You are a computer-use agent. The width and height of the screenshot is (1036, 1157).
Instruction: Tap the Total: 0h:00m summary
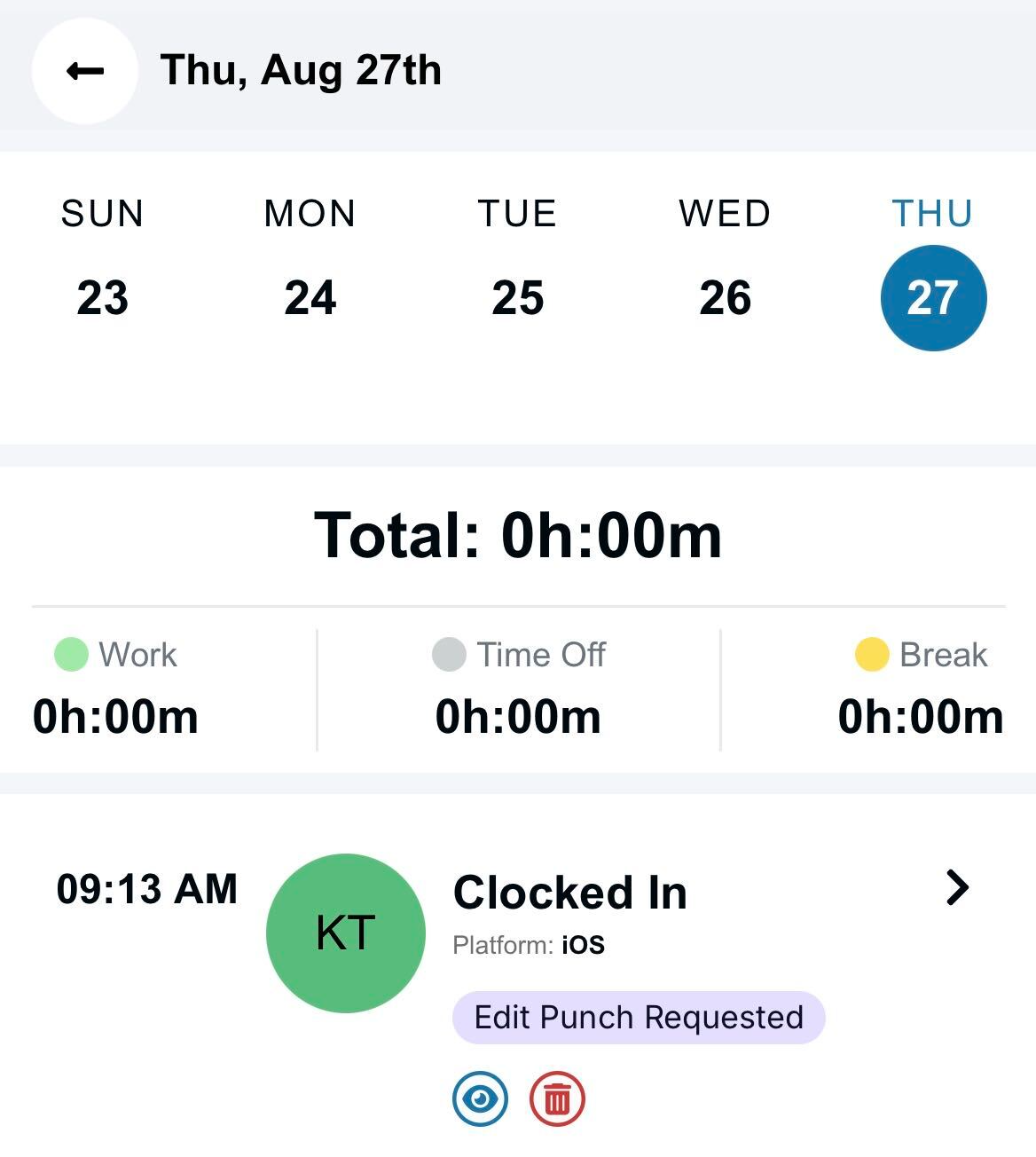click(518, 535)
